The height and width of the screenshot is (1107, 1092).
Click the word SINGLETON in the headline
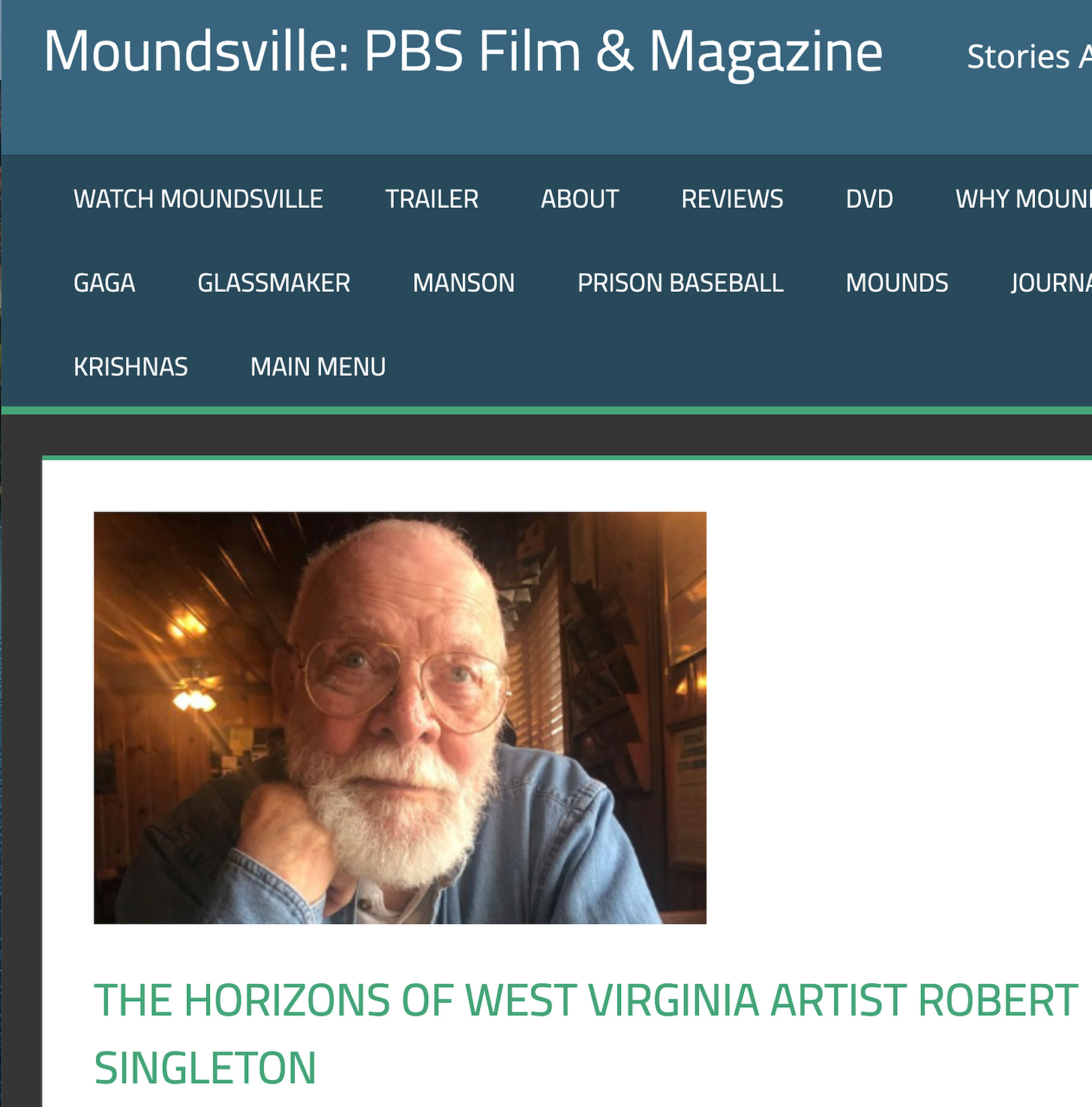coord(205,1068)
